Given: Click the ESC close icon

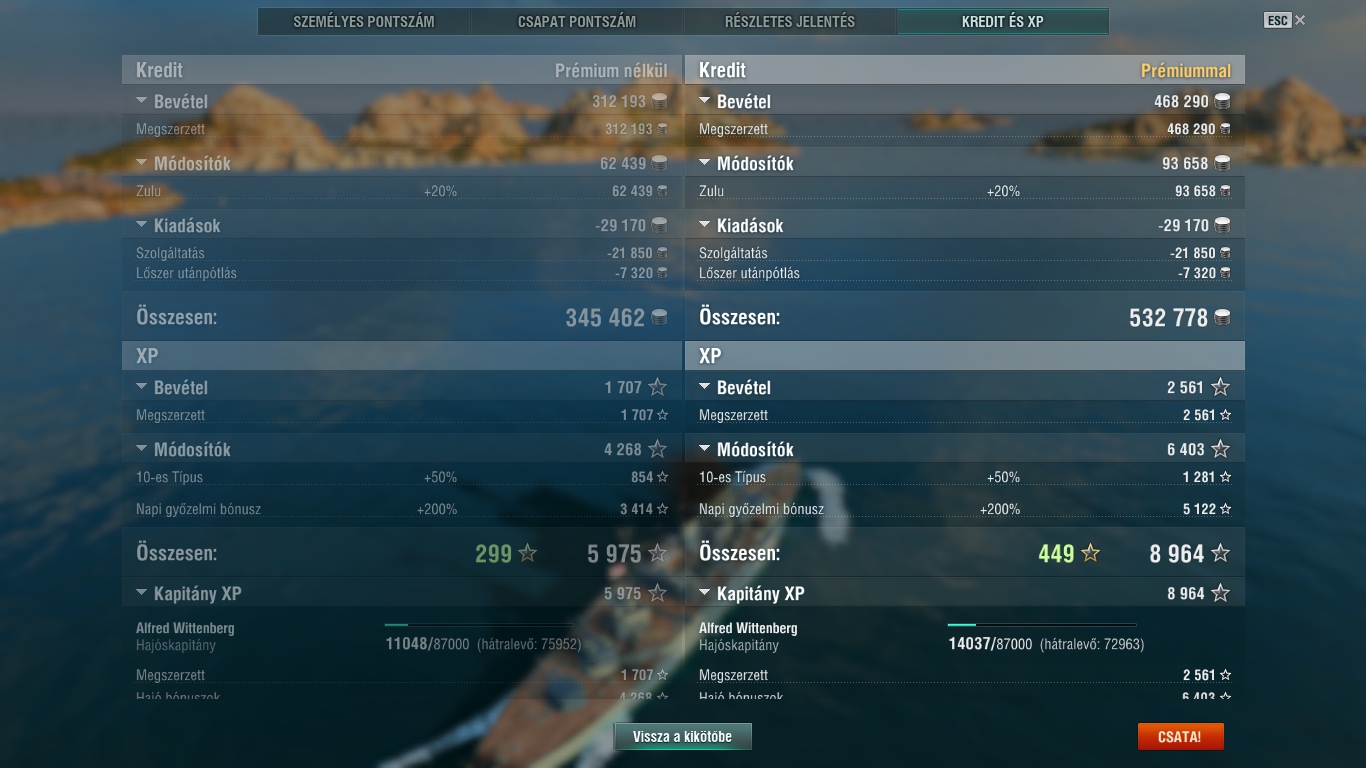Looking at the screenshot, I should pos(1299,20).
